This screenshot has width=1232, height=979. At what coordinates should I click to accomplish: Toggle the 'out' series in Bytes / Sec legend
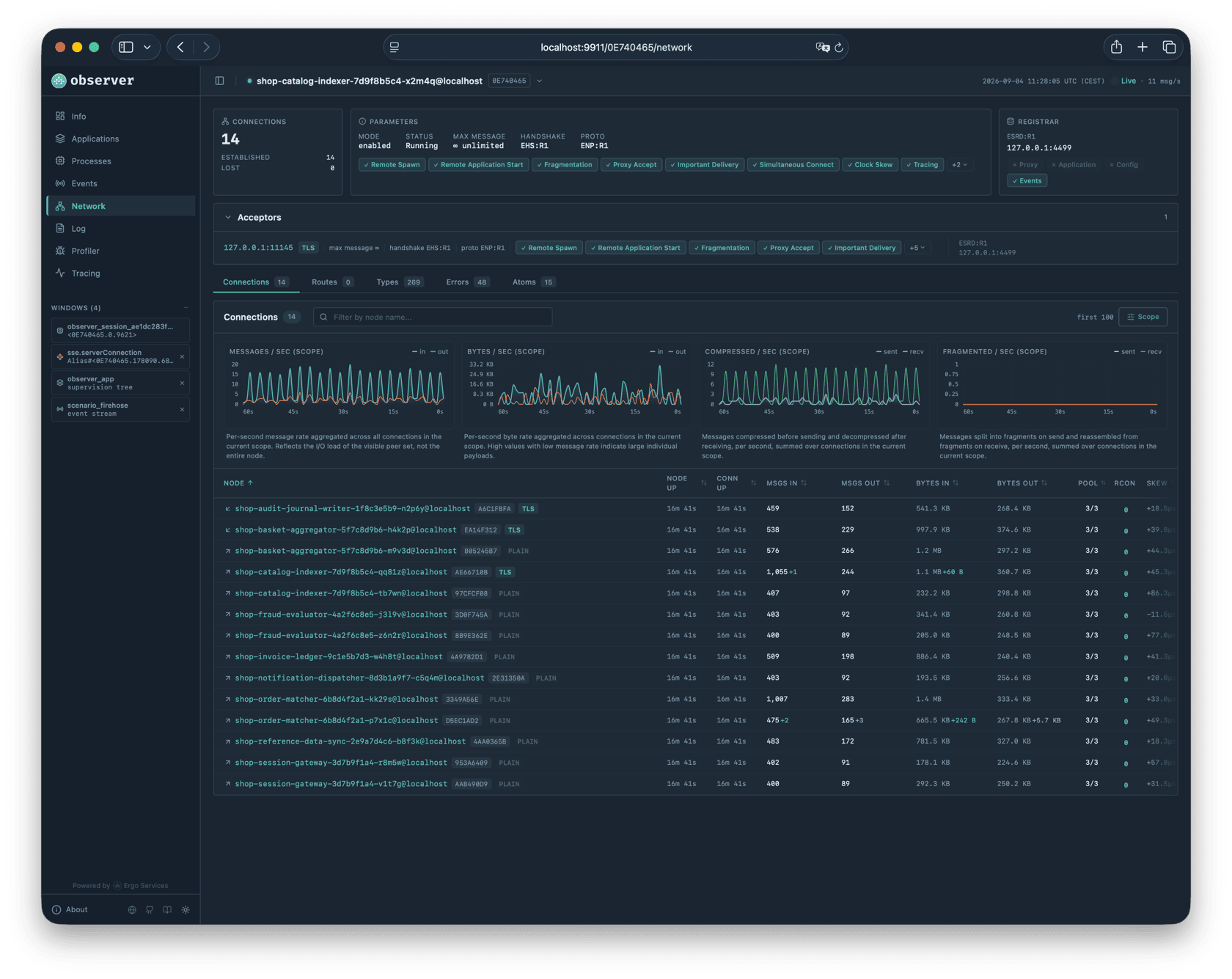(677, 352)
